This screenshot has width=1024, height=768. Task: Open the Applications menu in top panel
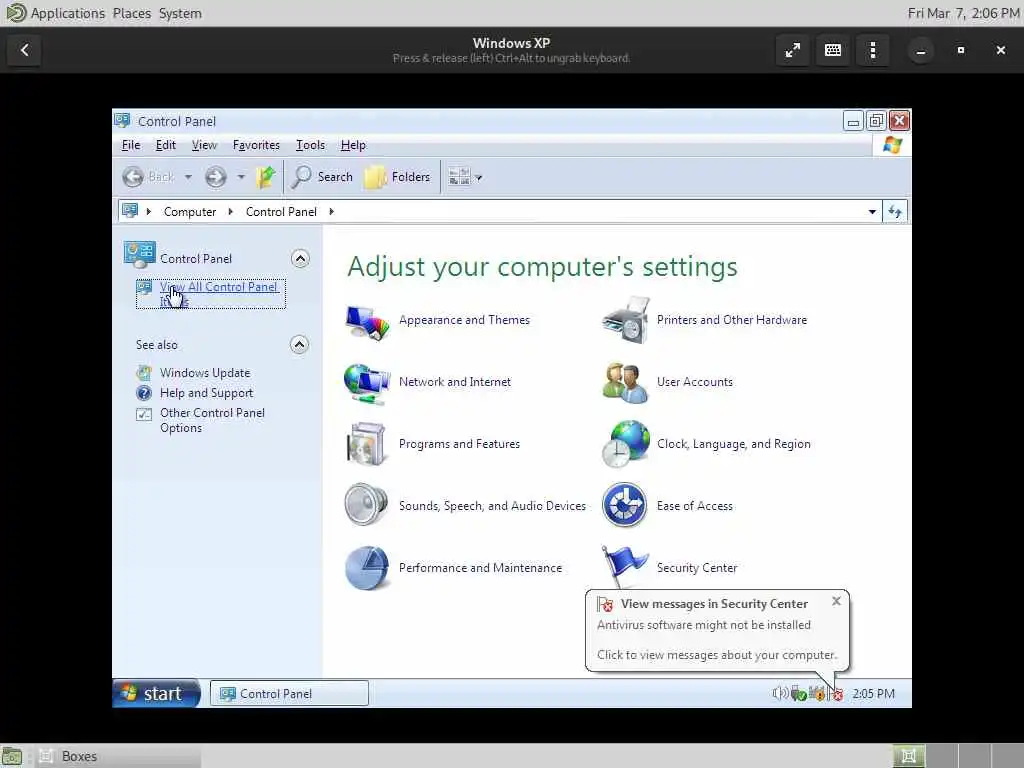[67, 13]
